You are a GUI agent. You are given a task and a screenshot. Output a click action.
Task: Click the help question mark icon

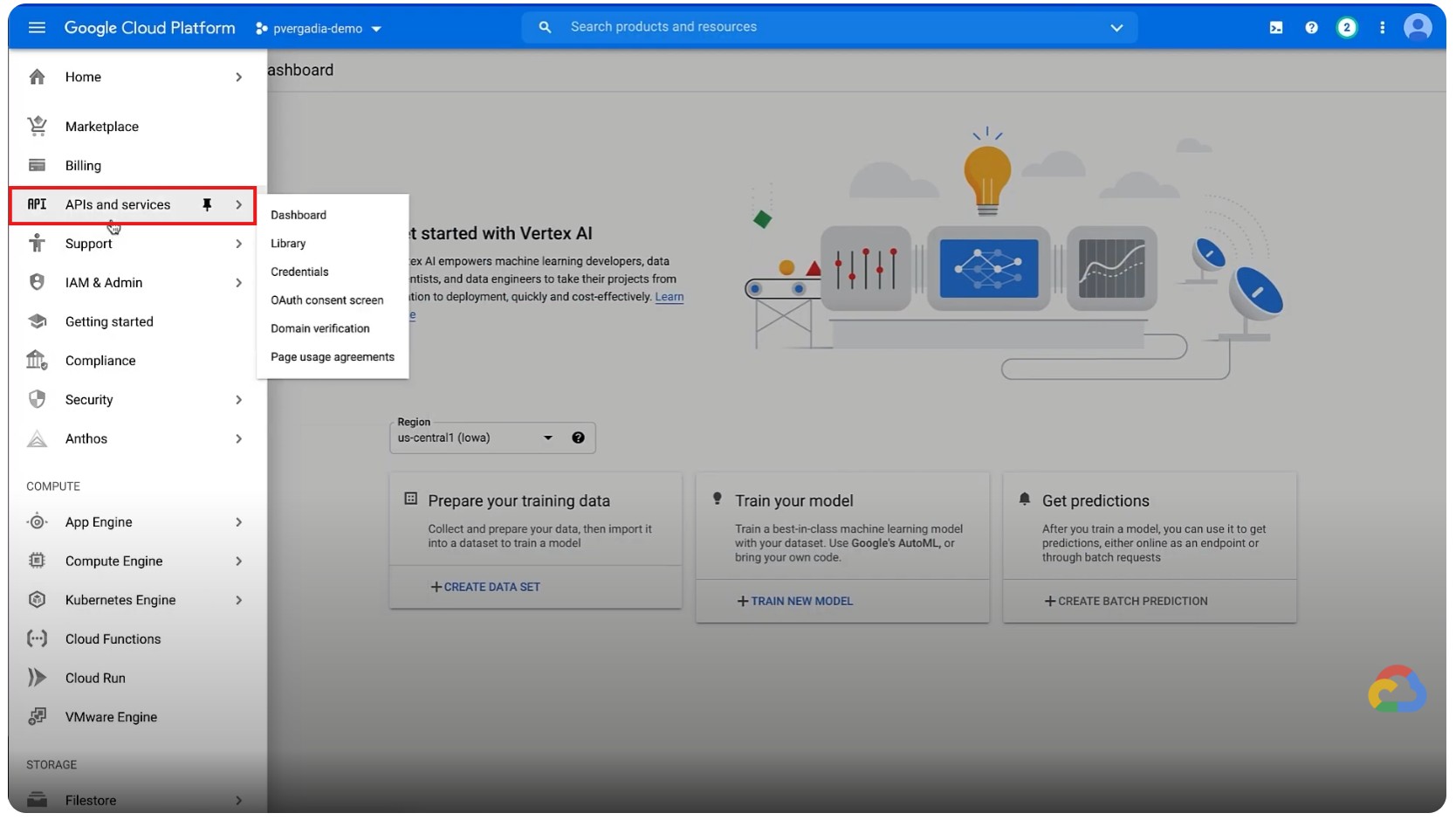[1311, 28]
